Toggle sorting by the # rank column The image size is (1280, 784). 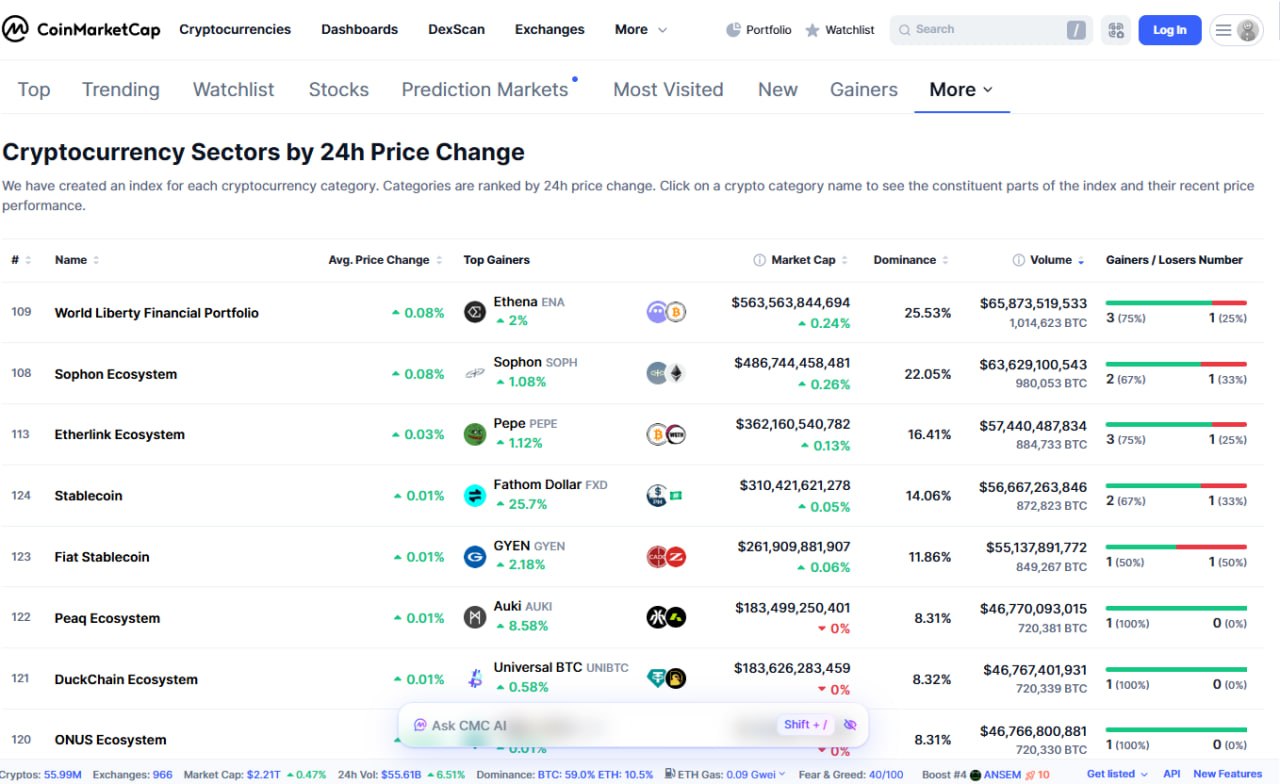21,260
